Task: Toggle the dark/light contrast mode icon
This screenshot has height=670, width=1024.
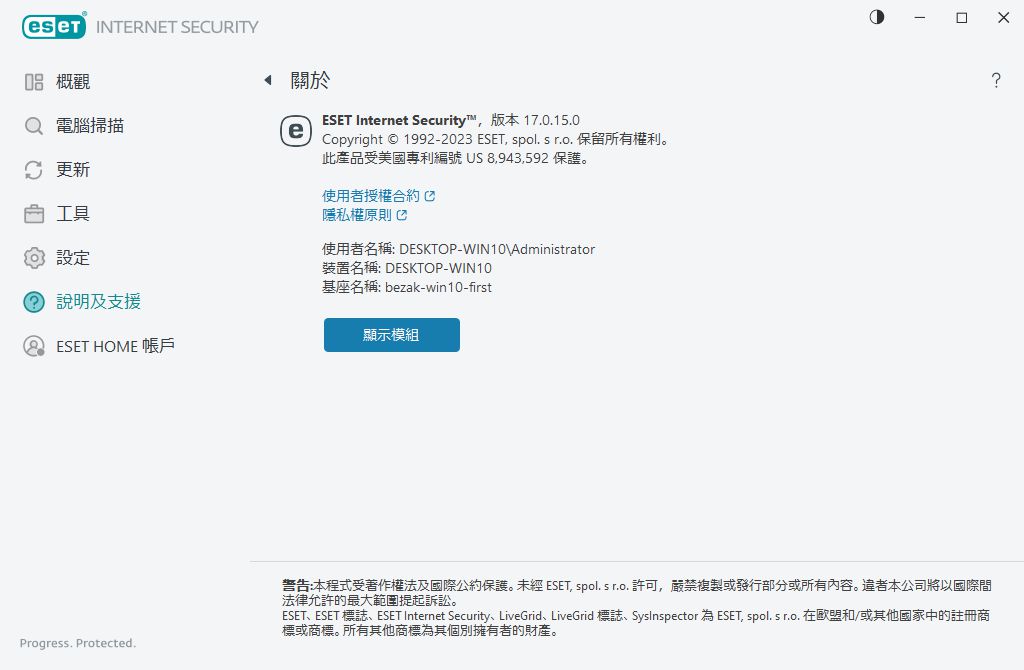Action: [x=877, y=17]
